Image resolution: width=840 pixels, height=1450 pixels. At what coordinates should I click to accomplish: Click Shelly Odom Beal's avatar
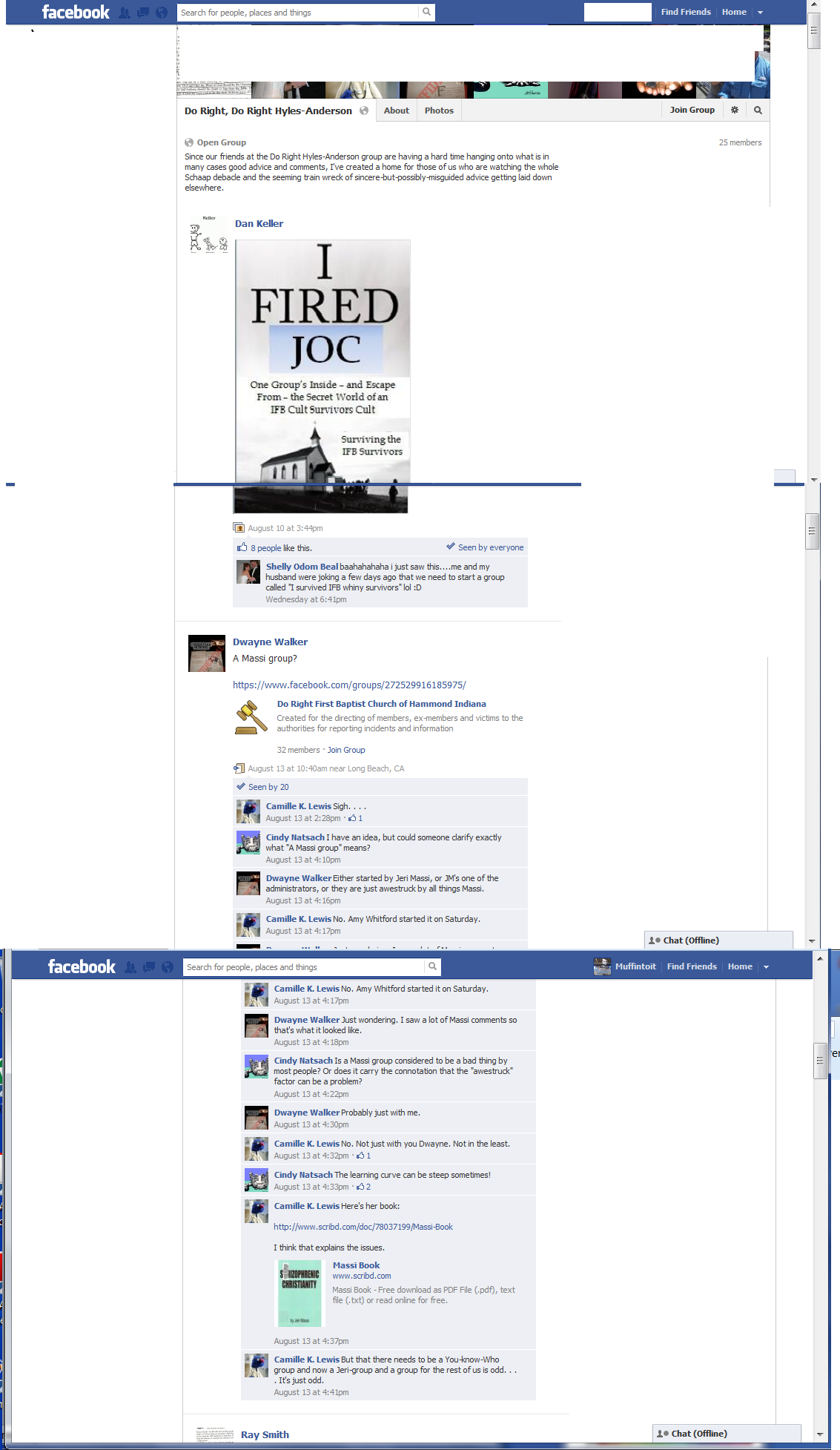(248, 572)
